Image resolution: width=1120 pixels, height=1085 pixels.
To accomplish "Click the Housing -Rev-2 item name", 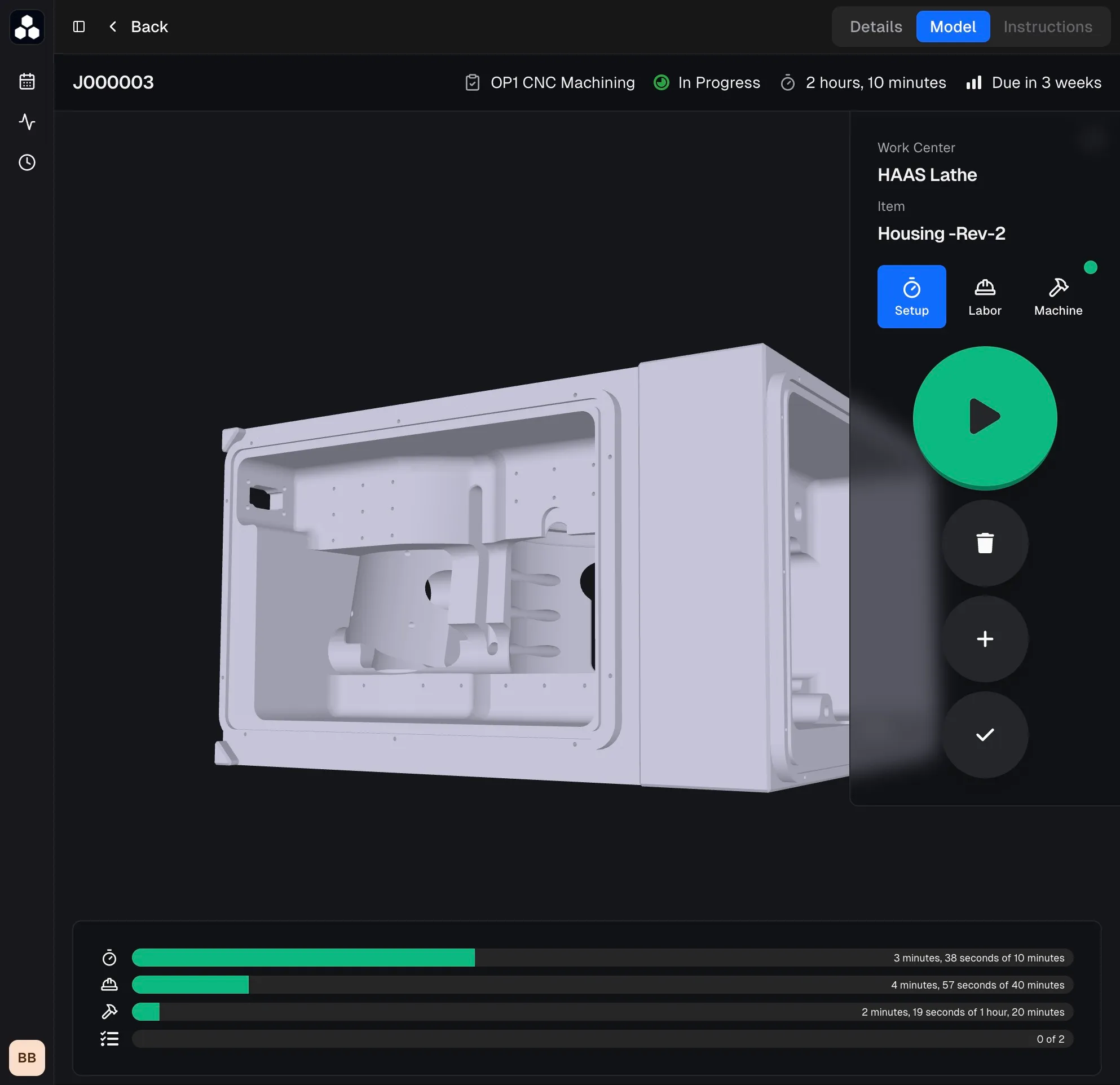I will click(941, 233).
